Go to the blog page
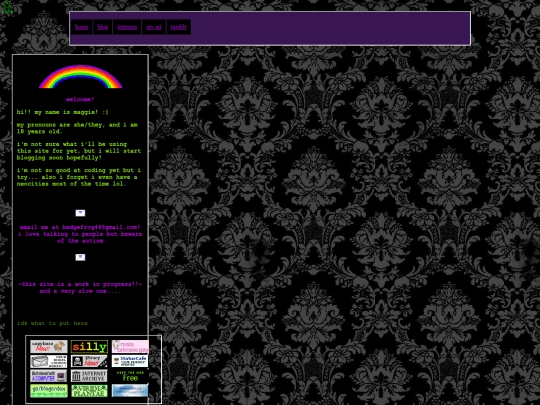This screenshot has height=405, width=540. [103, 27]
